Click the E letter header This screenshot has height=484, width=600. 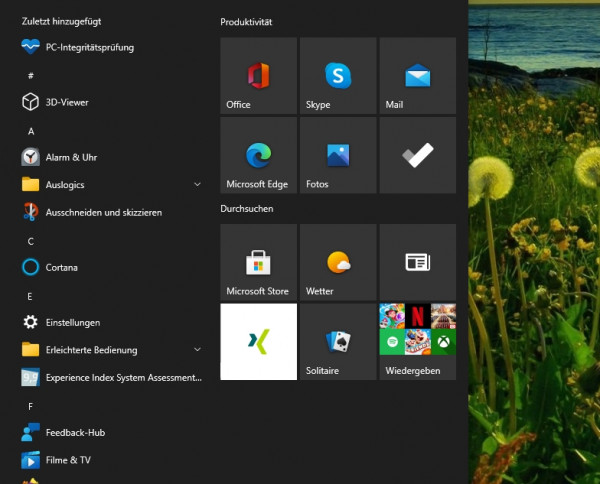pyautogui.click(x=30, y=297)
